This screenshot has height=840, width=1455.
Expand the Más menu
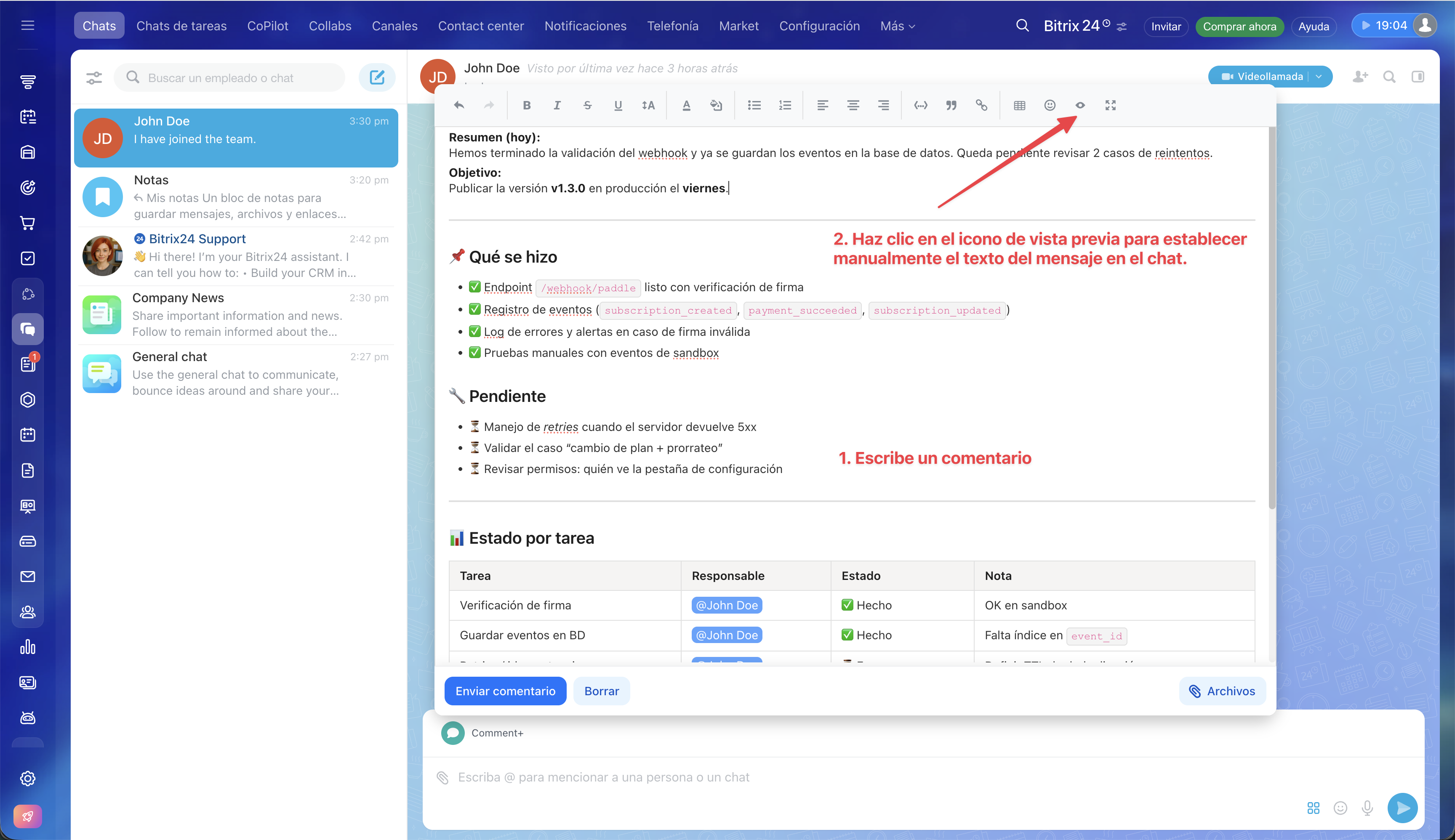(x=898, y=26)
